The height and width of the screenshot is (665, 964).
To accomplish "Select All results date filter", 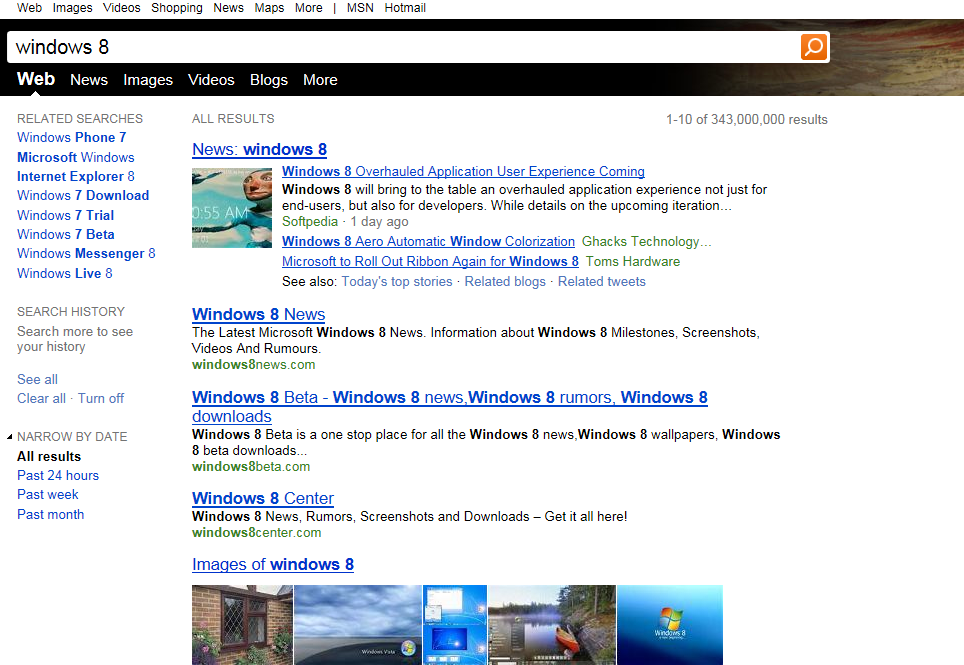I will coord(49,457).
